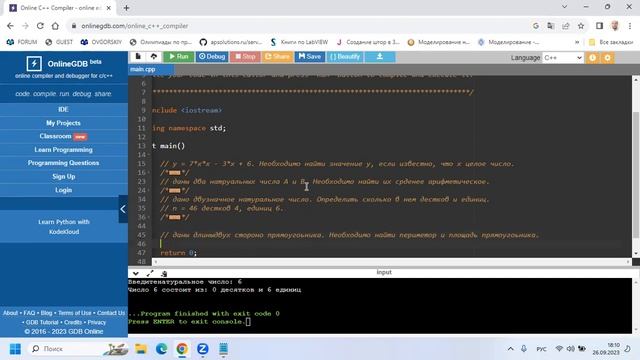Unfold the collapsed code at line 24
640x360 pixels.
(x=174, y=191)
